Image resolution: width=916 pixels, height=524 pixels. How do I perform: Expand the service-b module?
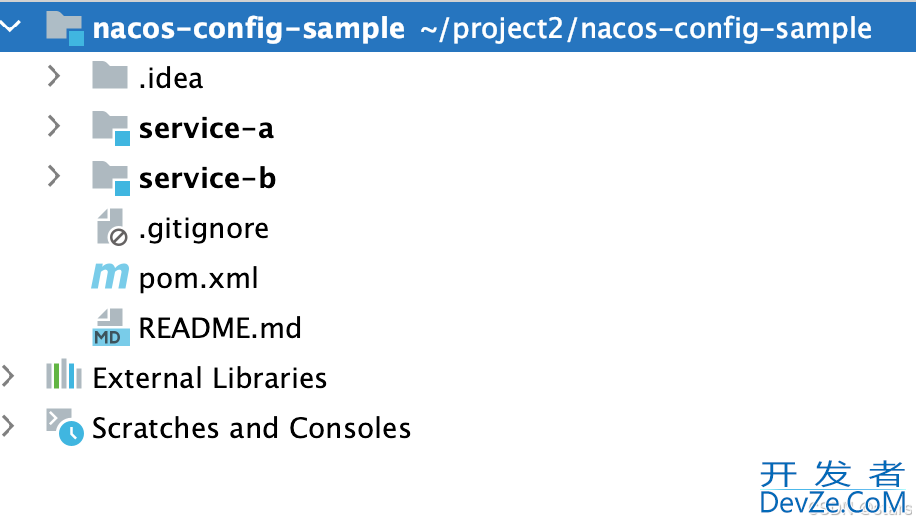[x=54, y=177]
